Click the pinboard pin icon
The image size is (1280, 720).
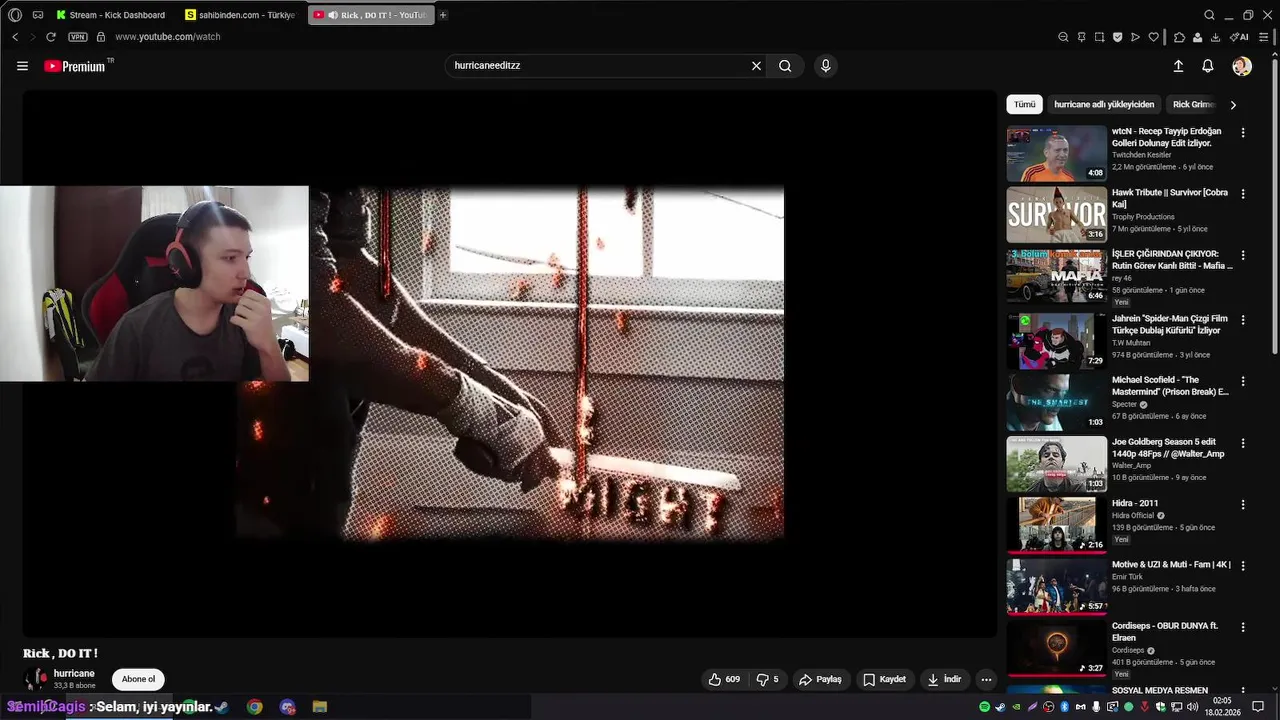tap(1081, 37)
